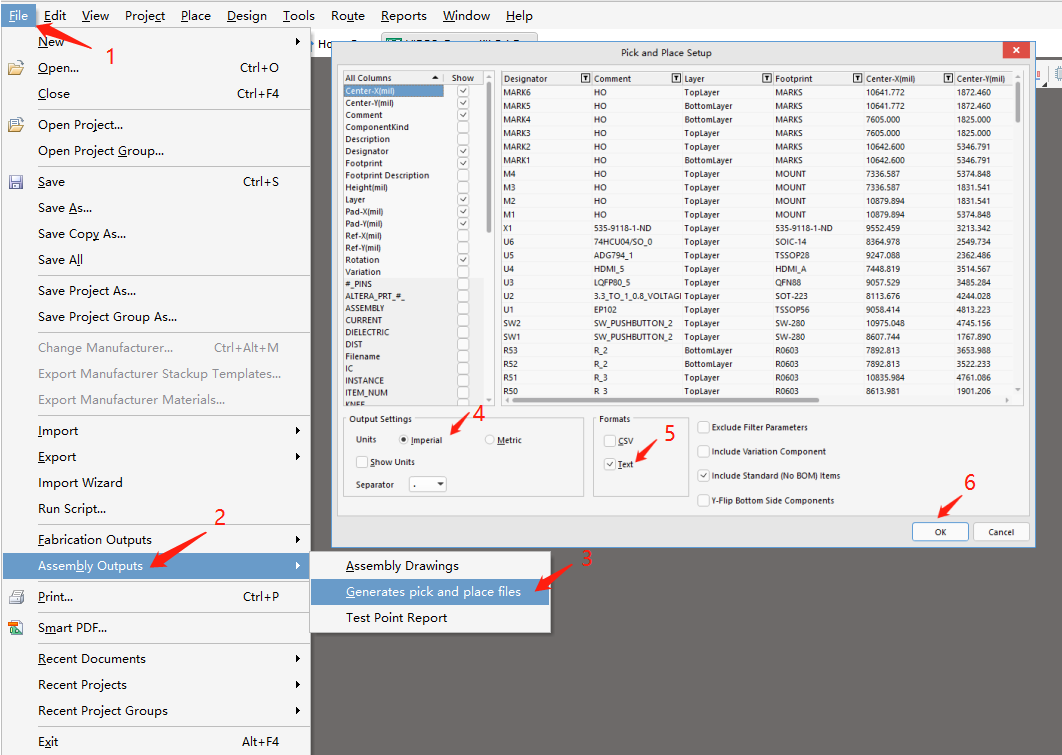Click the Save floppy disk icon
This screenshot has width=1062, height=755.
point(15,182)
